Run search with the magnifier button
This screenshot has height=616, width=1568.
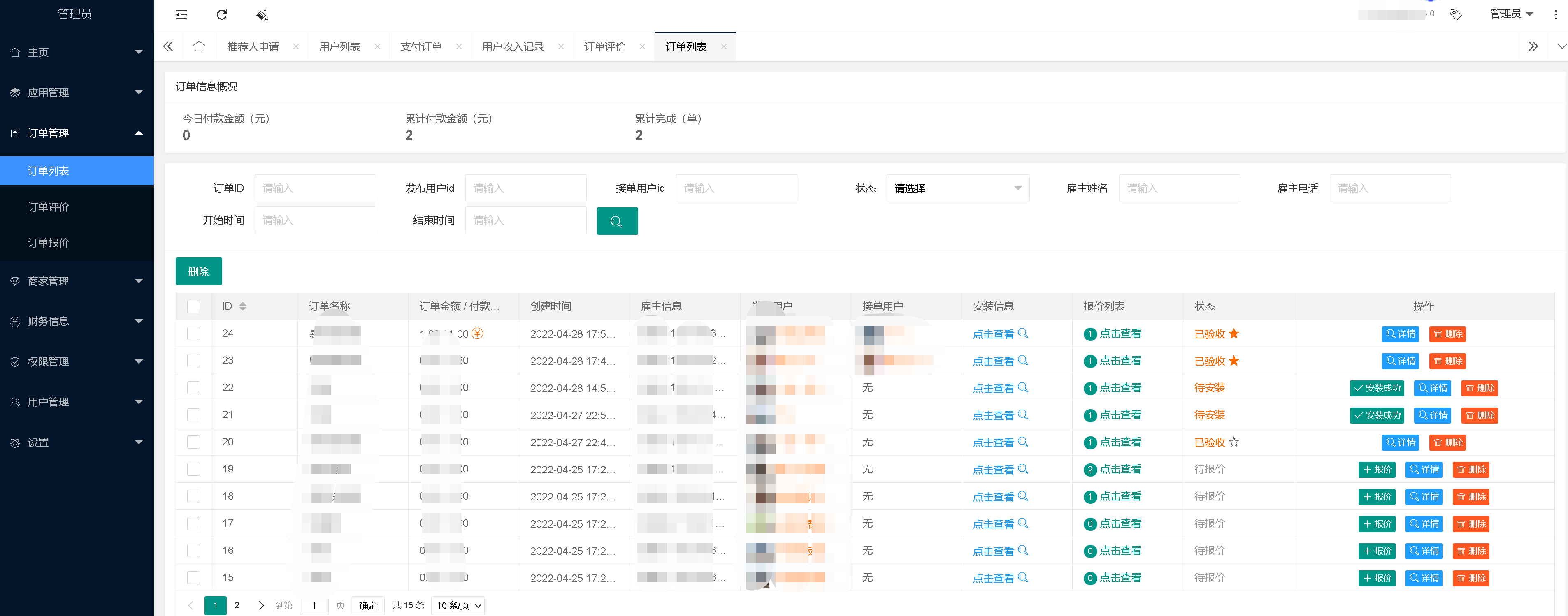point(617,221)
